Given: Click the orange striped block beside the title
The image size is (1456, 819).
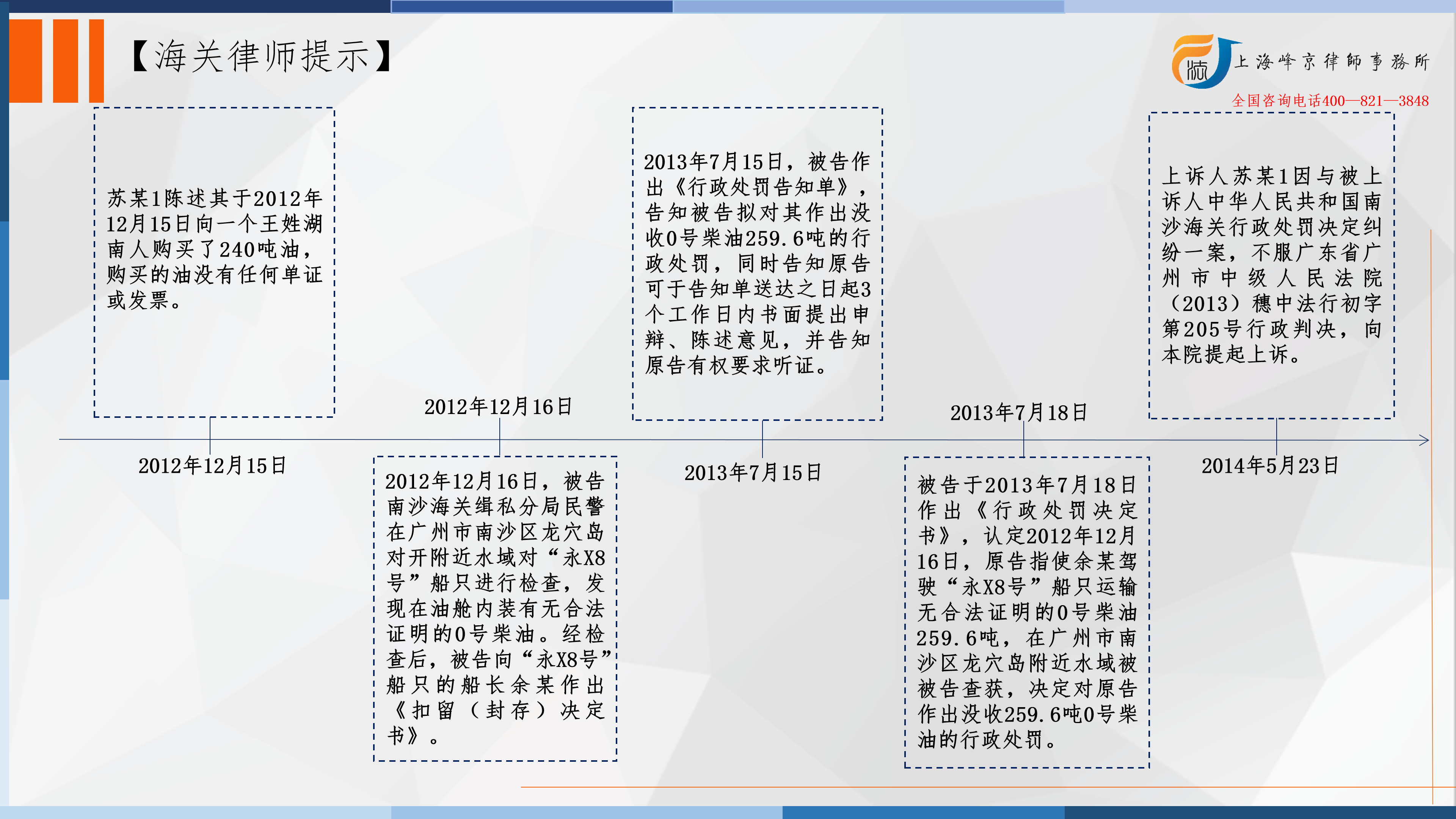Looking at the screenshot, I should pyautogui.click(x=56, y=61).
